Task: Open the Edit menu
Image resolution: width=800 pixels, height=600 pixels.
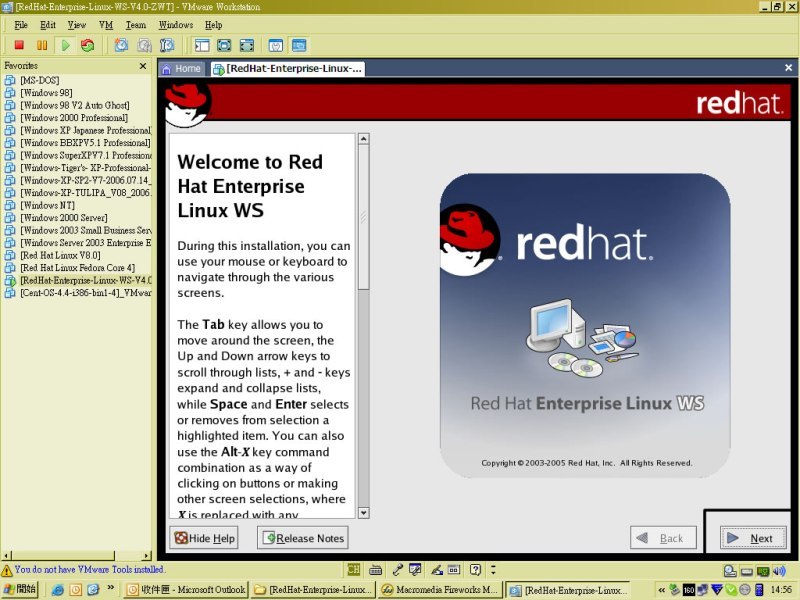Action: pyautogui.click(x=48, y=25)
